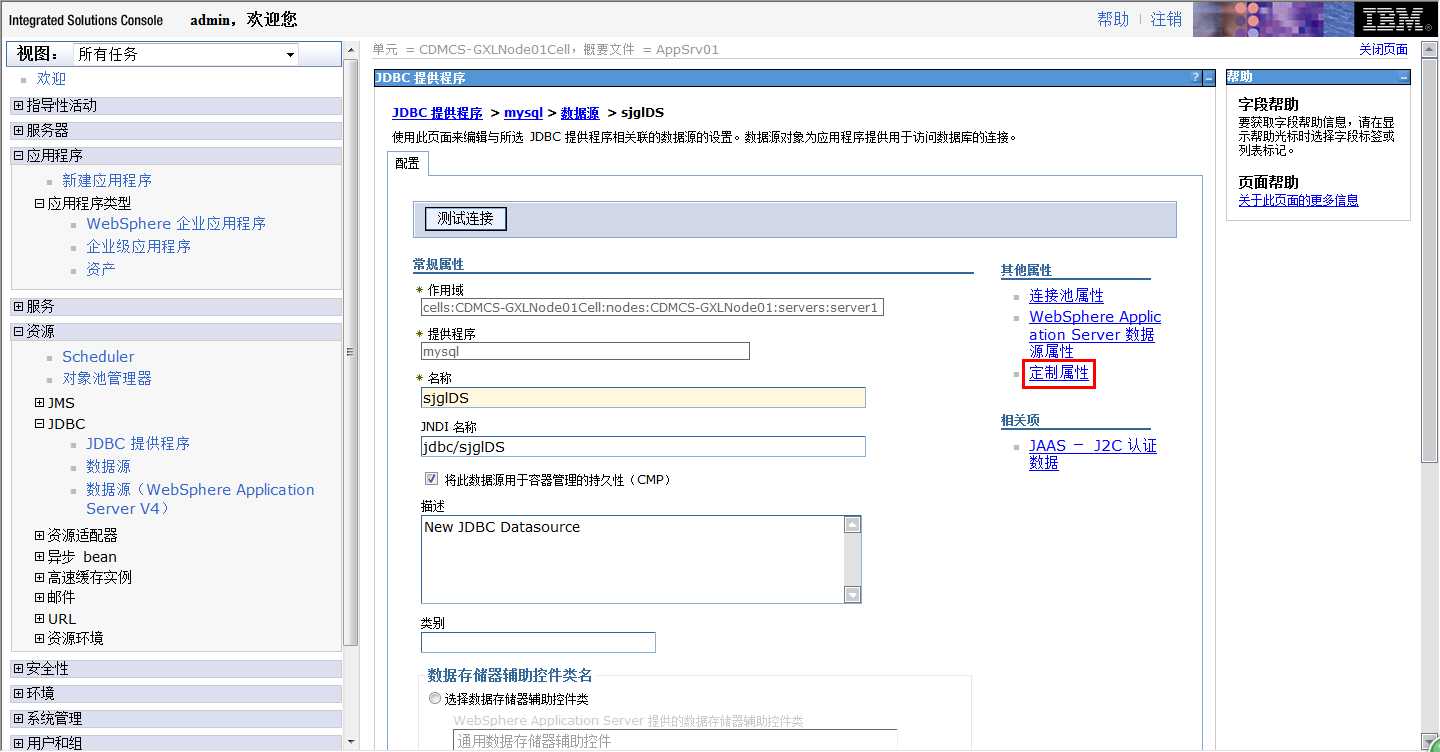
Task: Collapse the 资源 section
Action: coord(19,331)
